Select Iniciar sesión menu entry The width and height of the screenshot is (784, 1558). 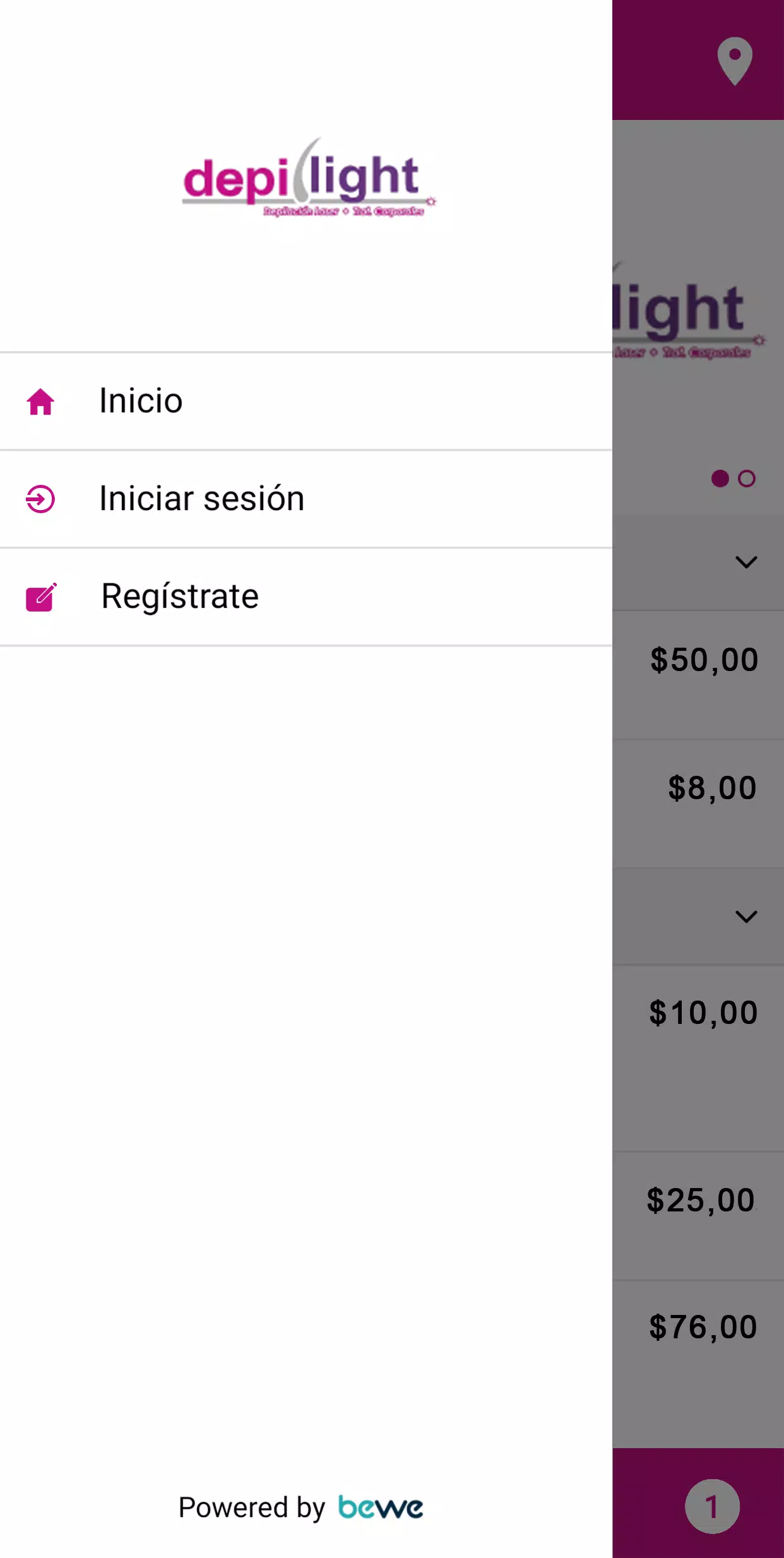[202, 499]
